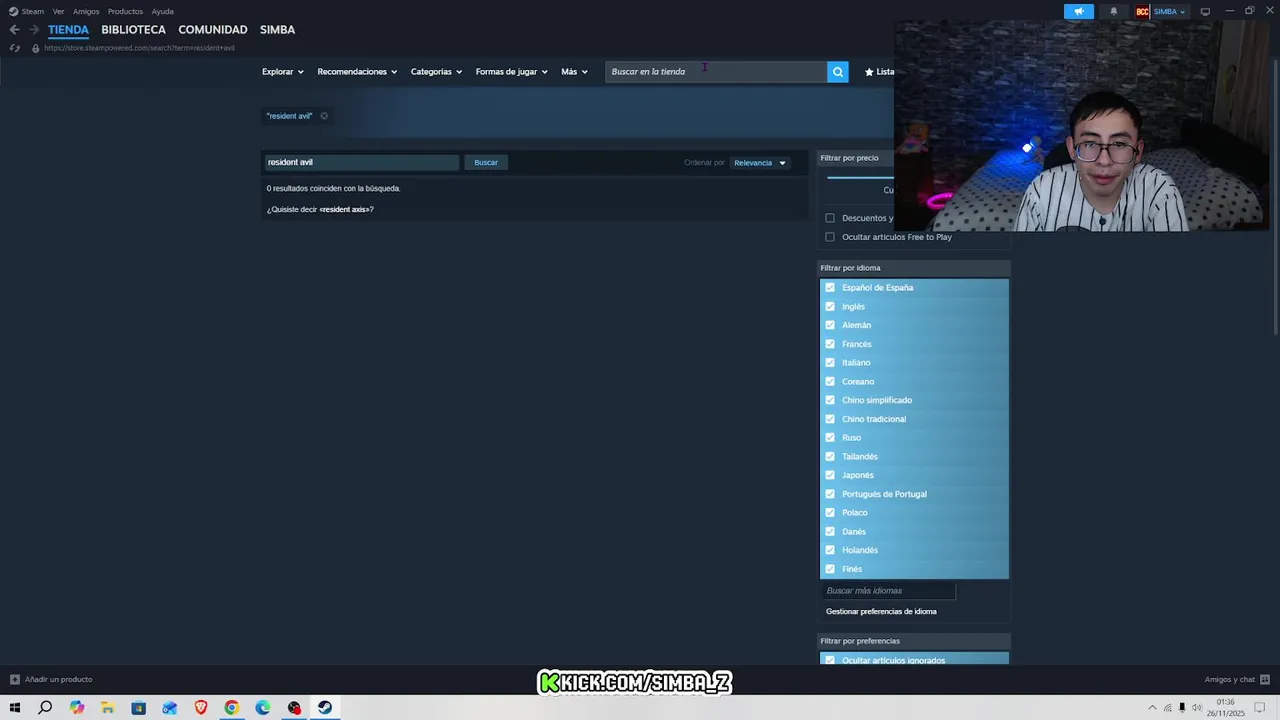The height and width of the screenshot is (720, 1280).
Task: Uncheck the Coreano language filter
Action: 830,382
